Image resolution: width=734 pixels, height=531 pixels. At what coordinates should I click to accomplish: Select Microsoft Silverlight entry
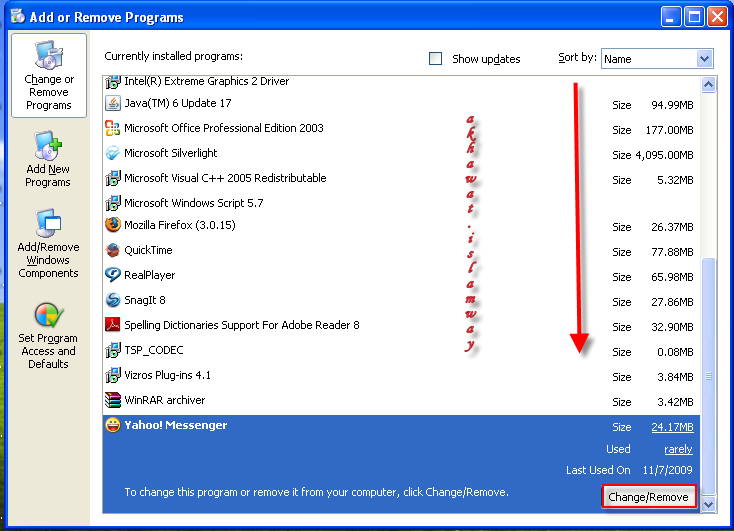[401, 153]
